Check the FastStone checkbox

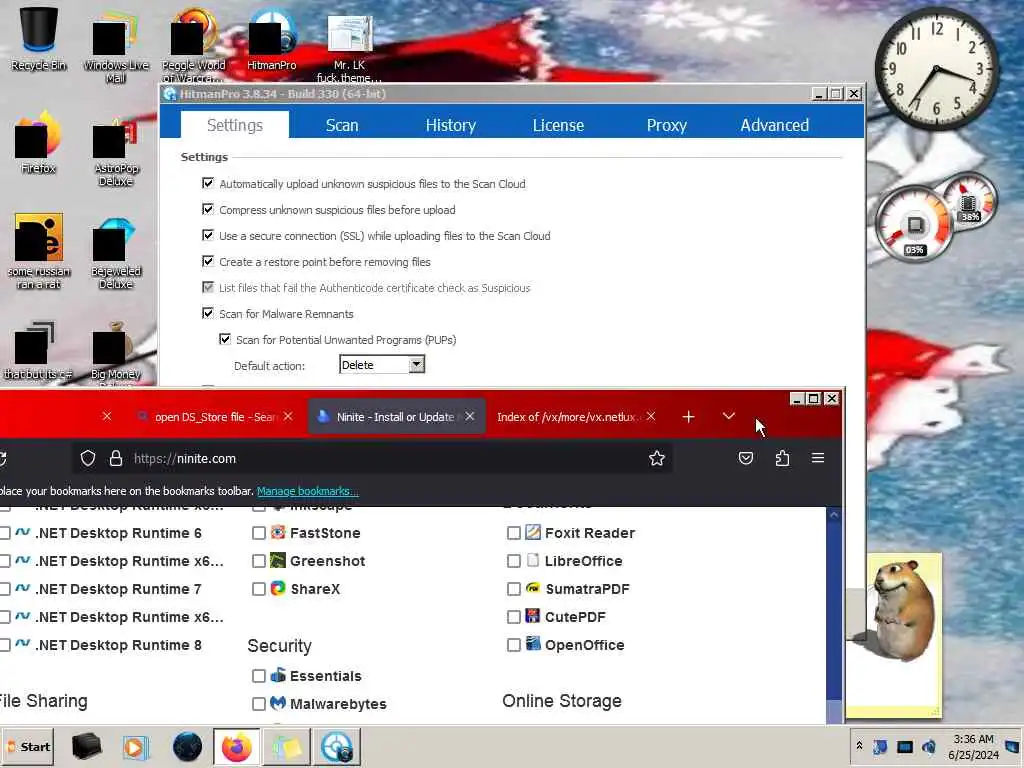259,534
